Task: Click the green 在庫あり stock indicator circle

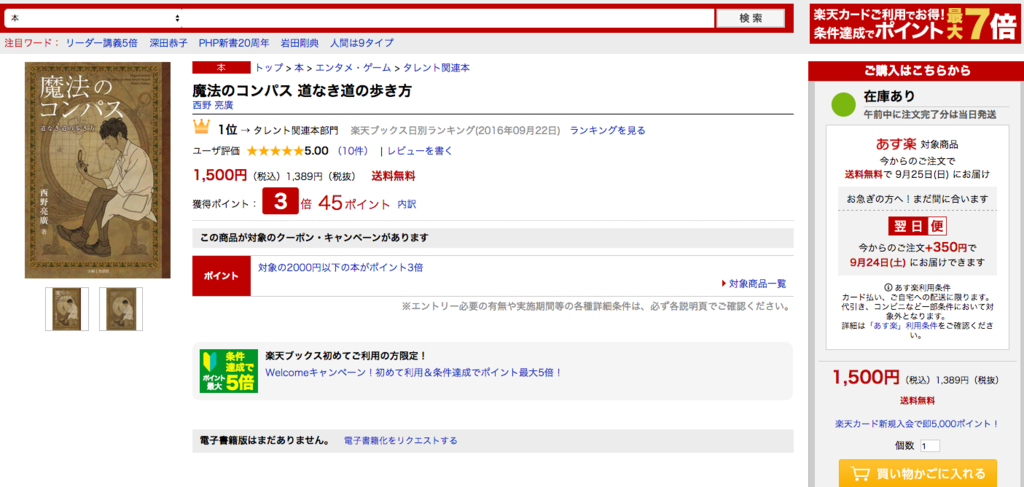Action: click(x=843, y=106)
